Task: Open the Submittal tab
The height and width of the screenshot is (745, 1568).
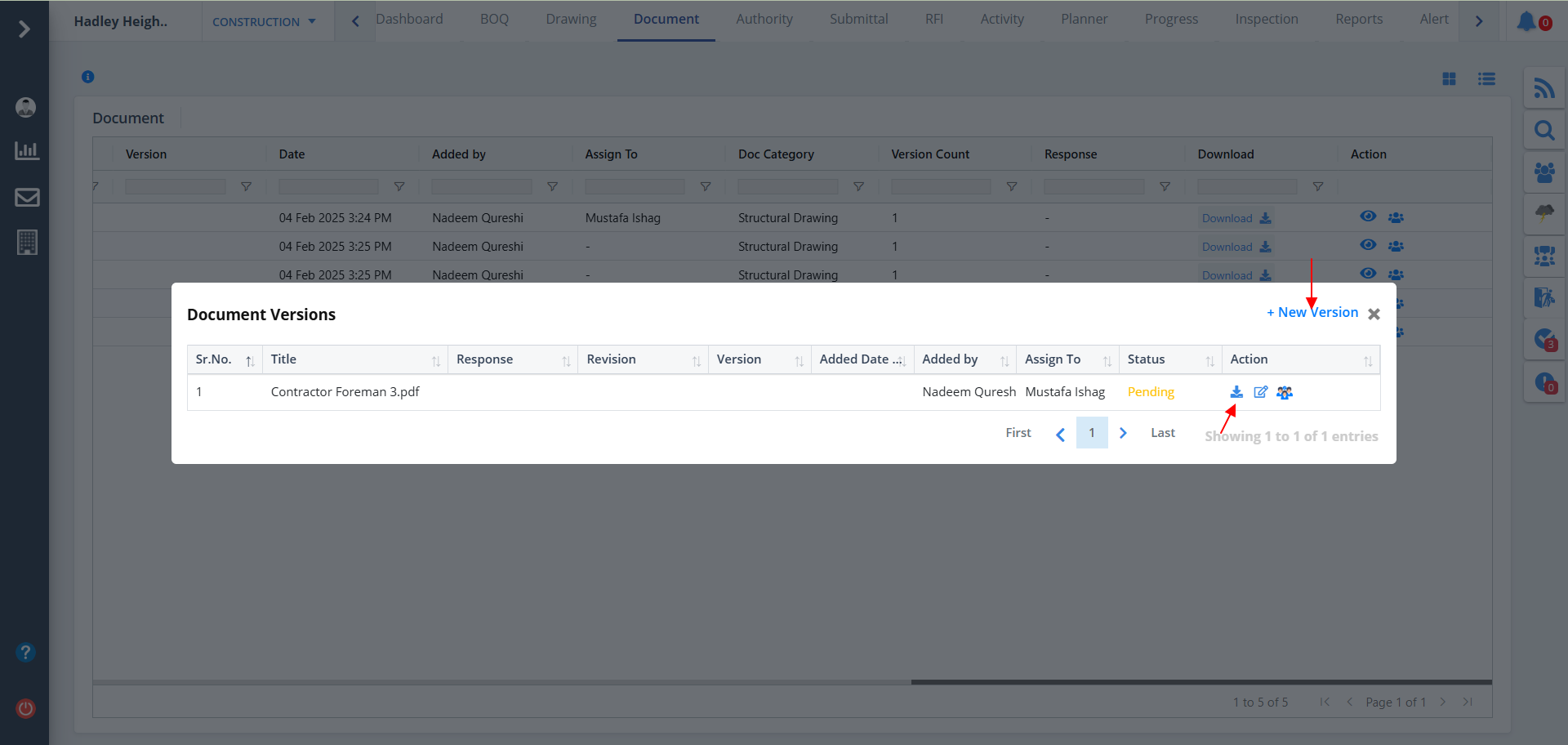Action: click(x=858, y=20)
